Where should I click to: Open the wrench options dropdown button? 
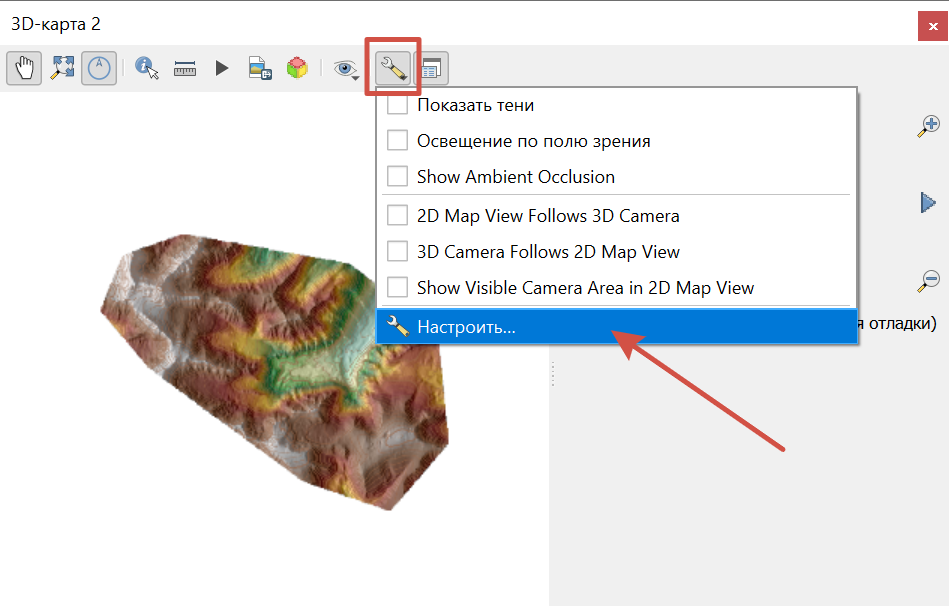[393, 68]
